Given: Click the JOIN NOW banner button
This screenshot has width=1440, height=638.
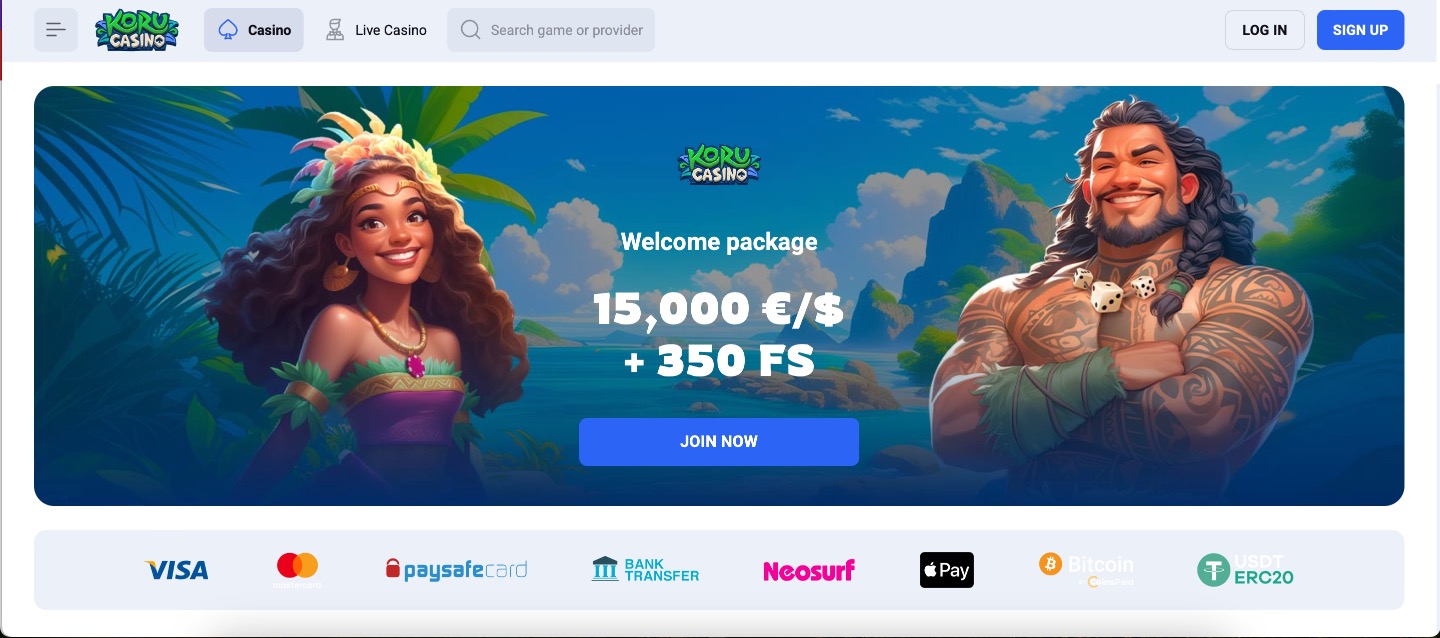Looking at the screenshot, I should point(719,442).
